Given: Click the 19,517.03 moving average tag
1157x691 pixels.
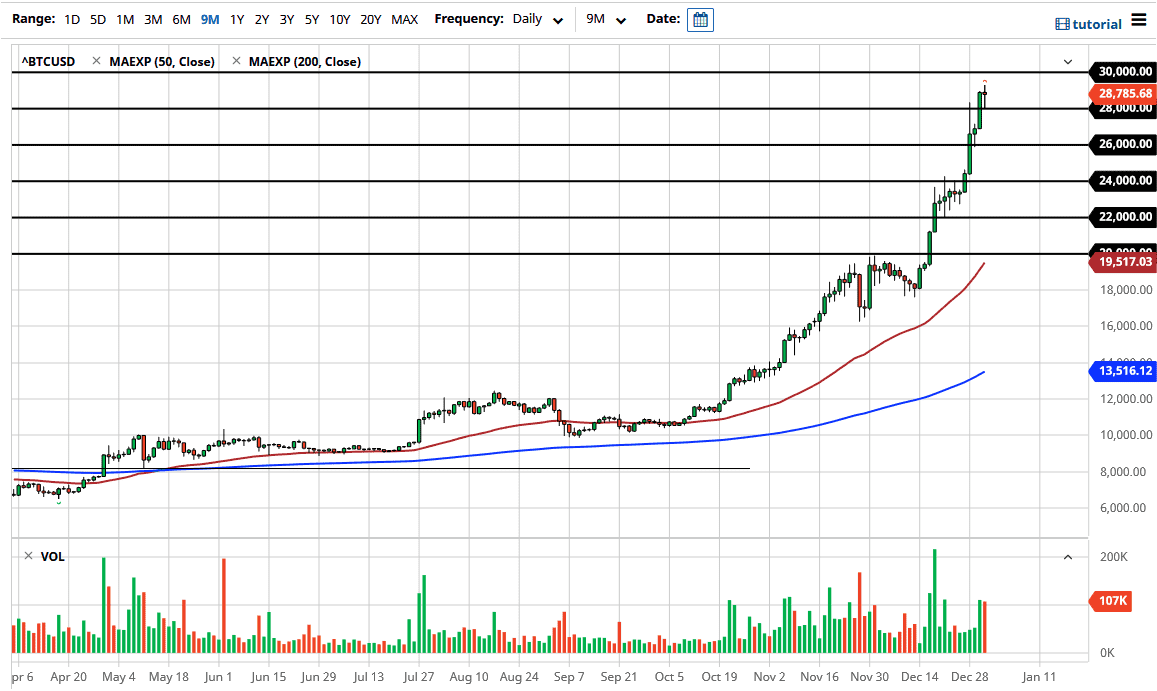Looking at the screenshot, I should [1122, 261].
